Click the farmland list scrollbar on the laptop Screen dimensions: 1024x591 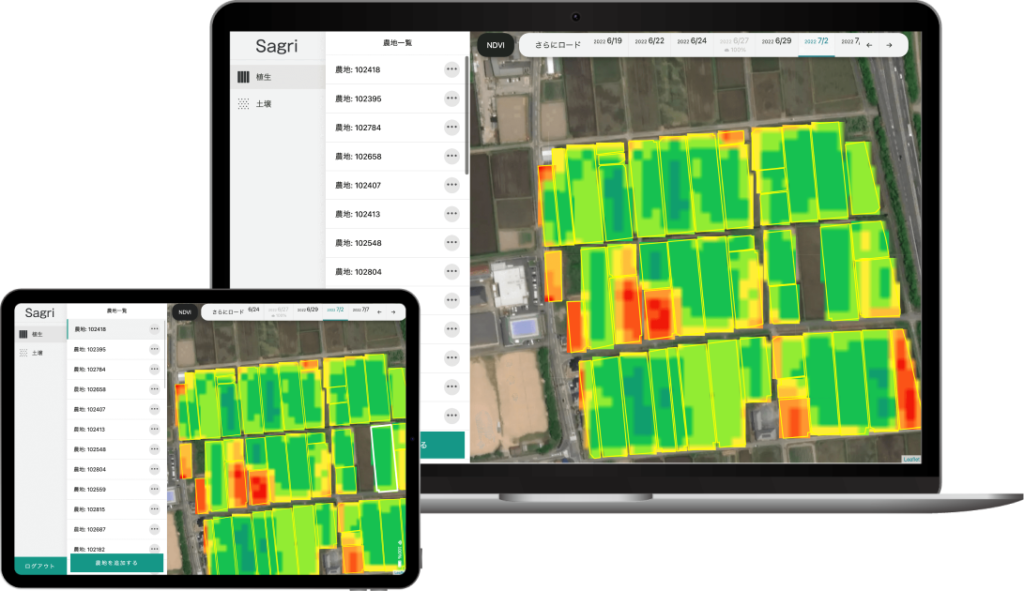tap(466, 115)
